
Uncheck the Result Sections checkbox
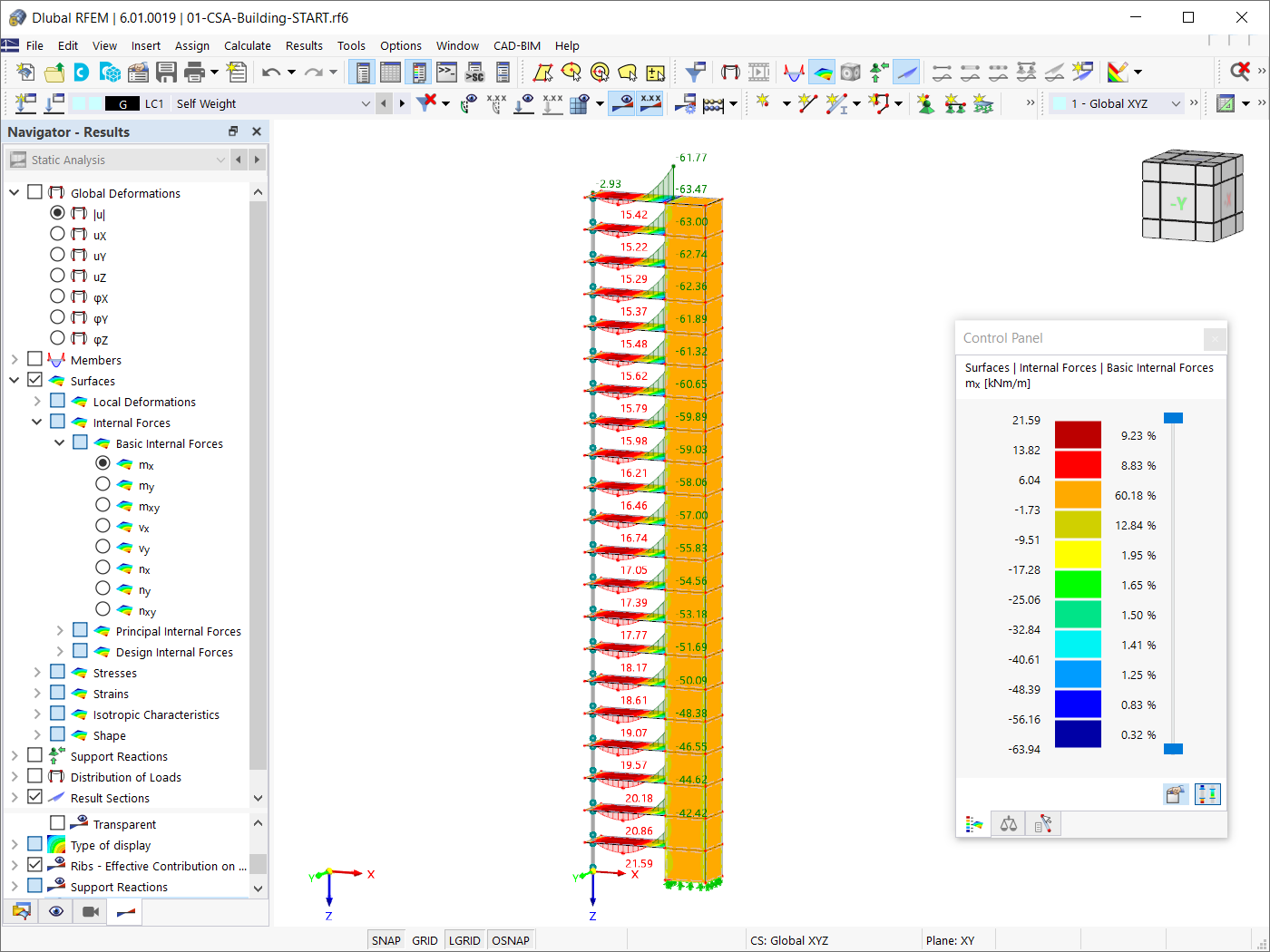34,797
